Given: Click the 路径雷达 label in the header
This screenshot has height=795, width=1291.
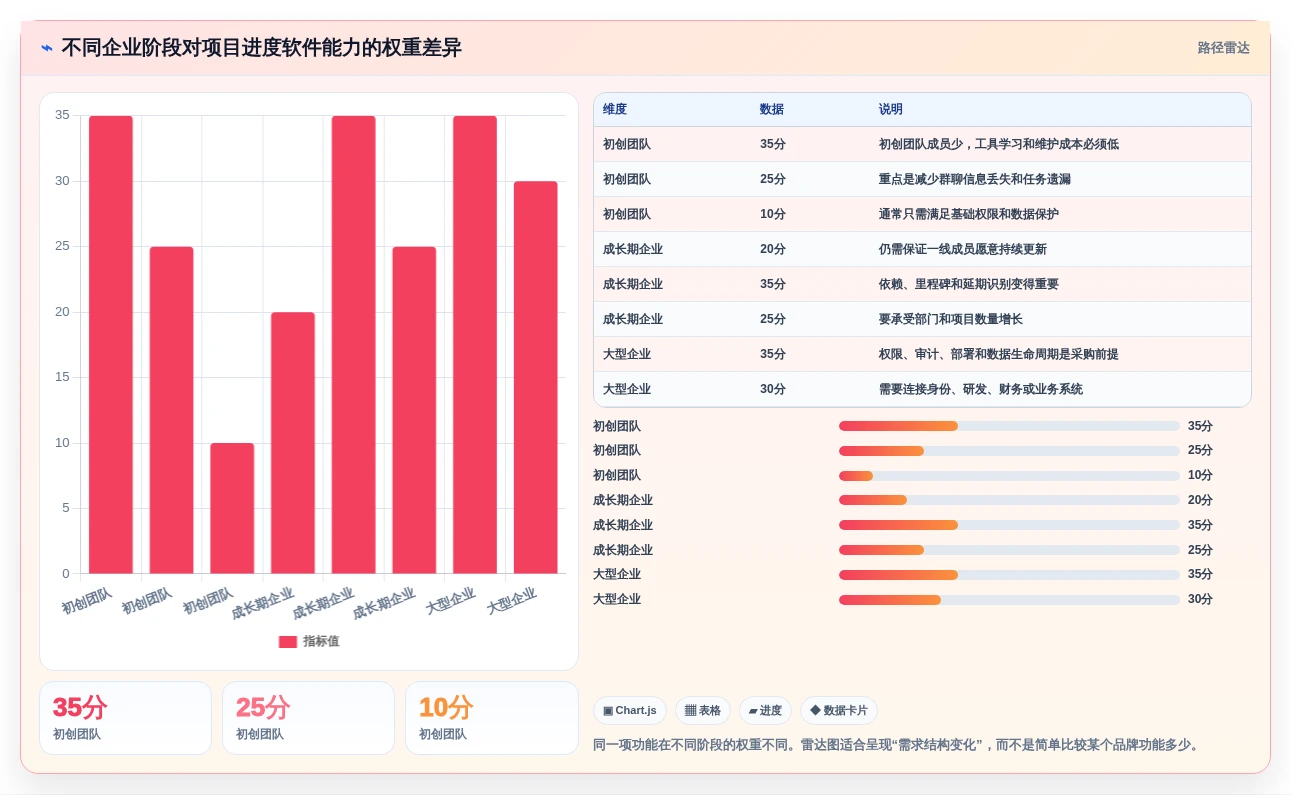Looking at the screenshot, I should (1224, 48).
